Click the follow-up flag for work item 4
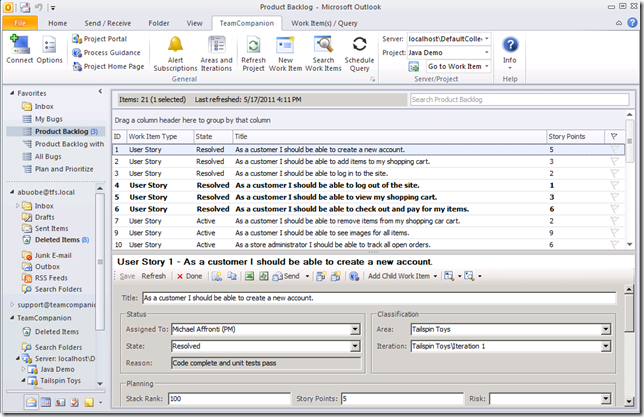The height and width of the screenshot is (417, 644). [x=614, y=185]
